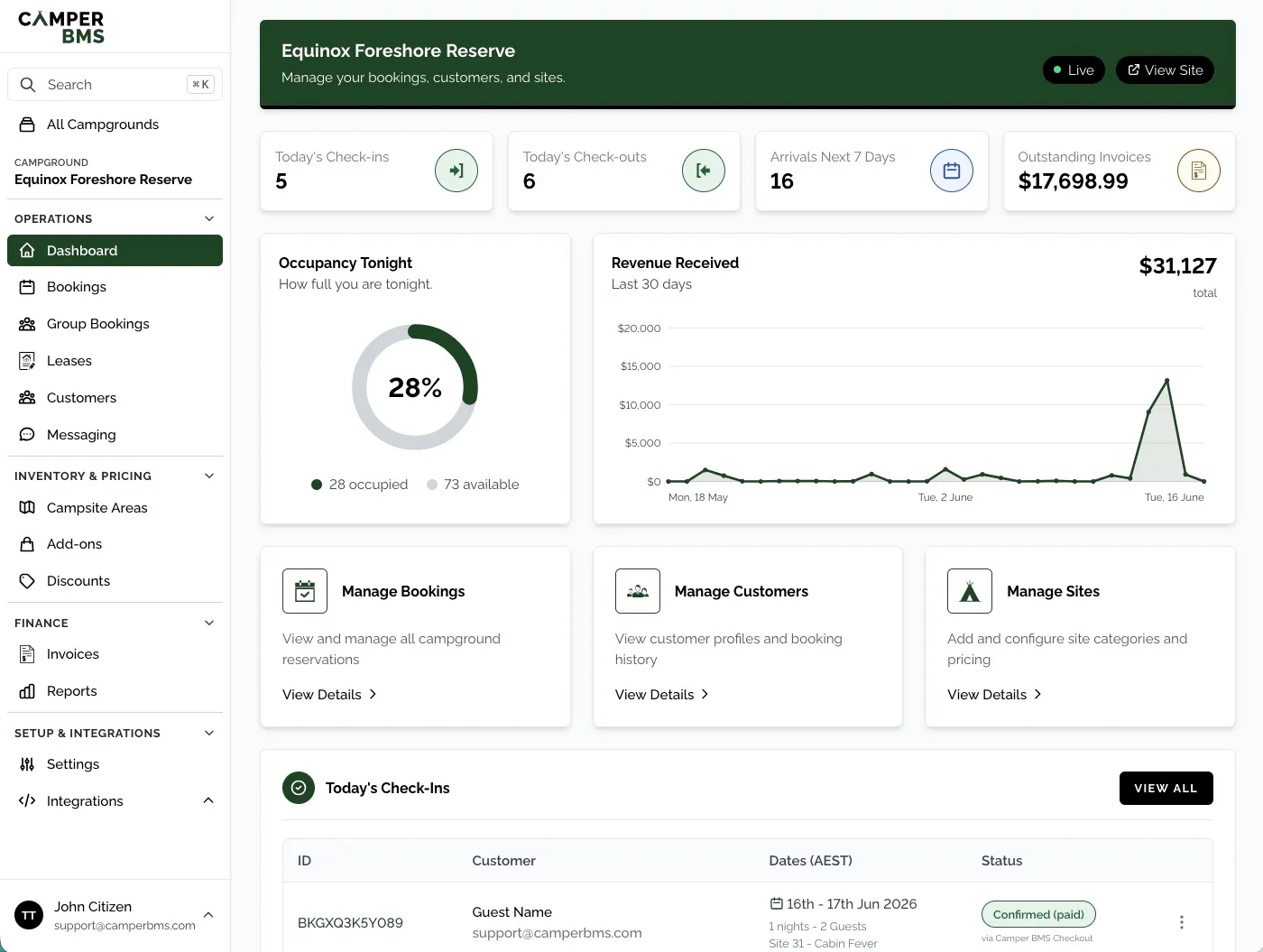Navigate to Leases

pos(115,361)
